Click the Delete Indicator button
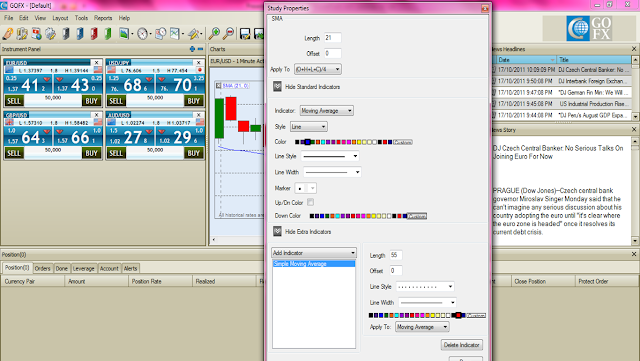 (462, 345)
